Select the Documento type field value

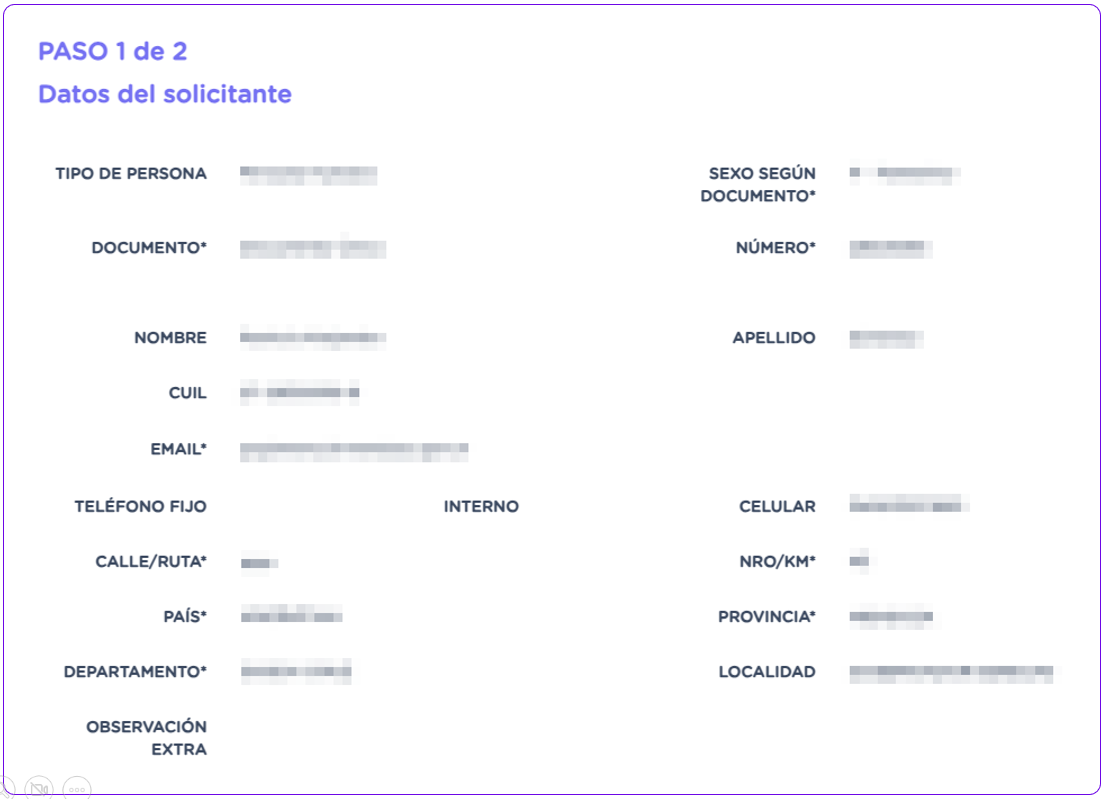pyautogui.click(x=312, y=248)
